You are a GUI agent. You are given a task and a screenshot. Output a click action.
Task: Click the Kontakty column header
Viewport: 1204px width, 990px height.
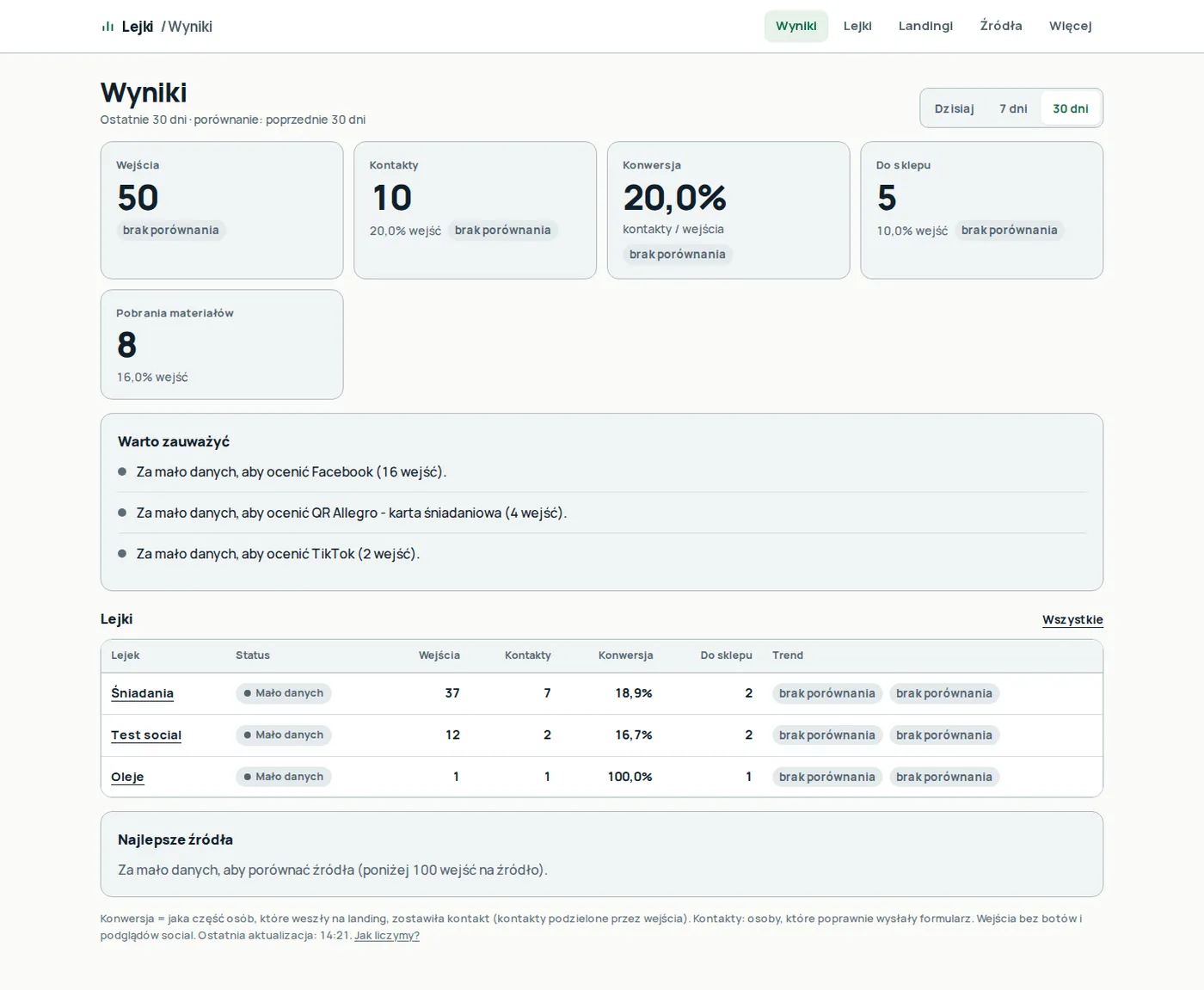tap(528, 655)
